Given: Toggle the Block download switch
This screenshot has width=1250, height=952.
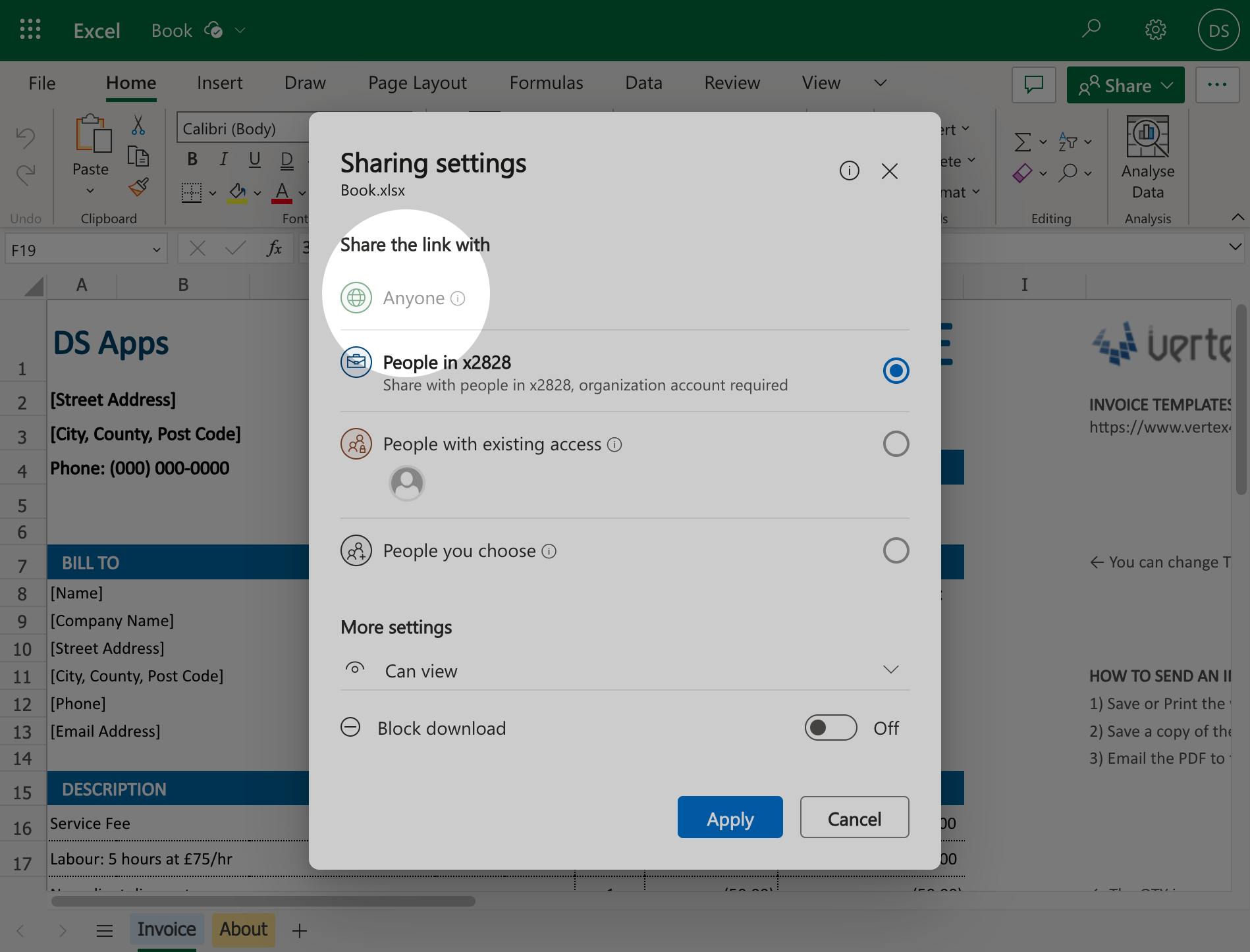Looking at the screenshot, I should 830,727.
